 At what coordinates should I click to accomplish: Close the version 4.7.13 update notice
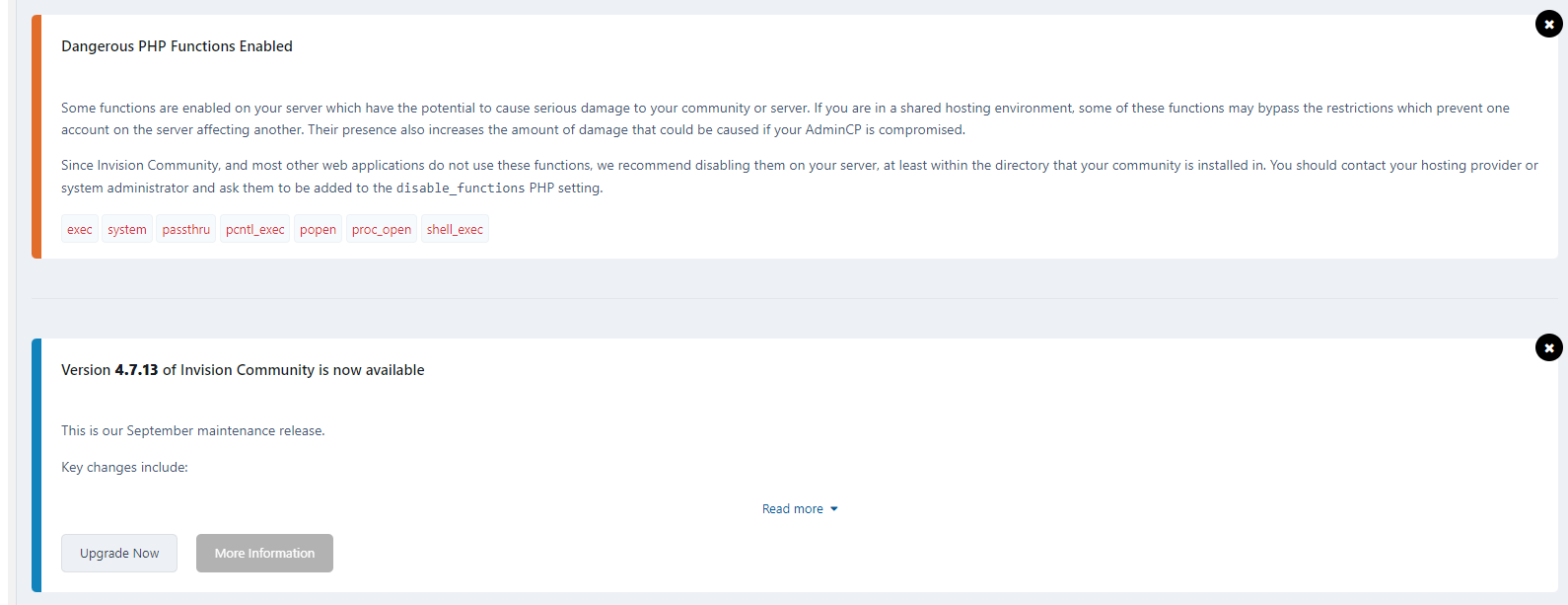(x=1548, y=347)
